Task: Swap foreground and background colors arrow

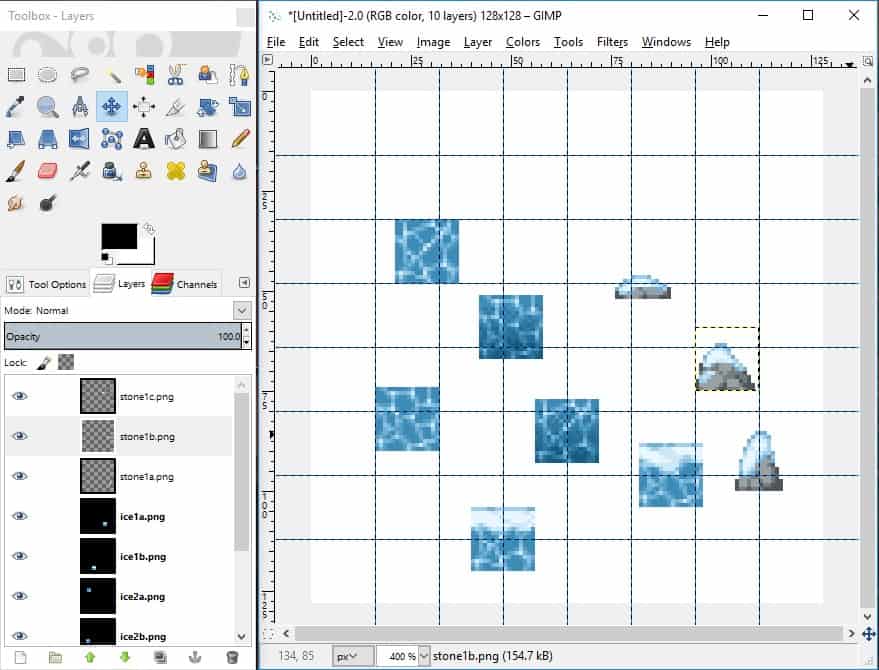Action: (150, 229)
